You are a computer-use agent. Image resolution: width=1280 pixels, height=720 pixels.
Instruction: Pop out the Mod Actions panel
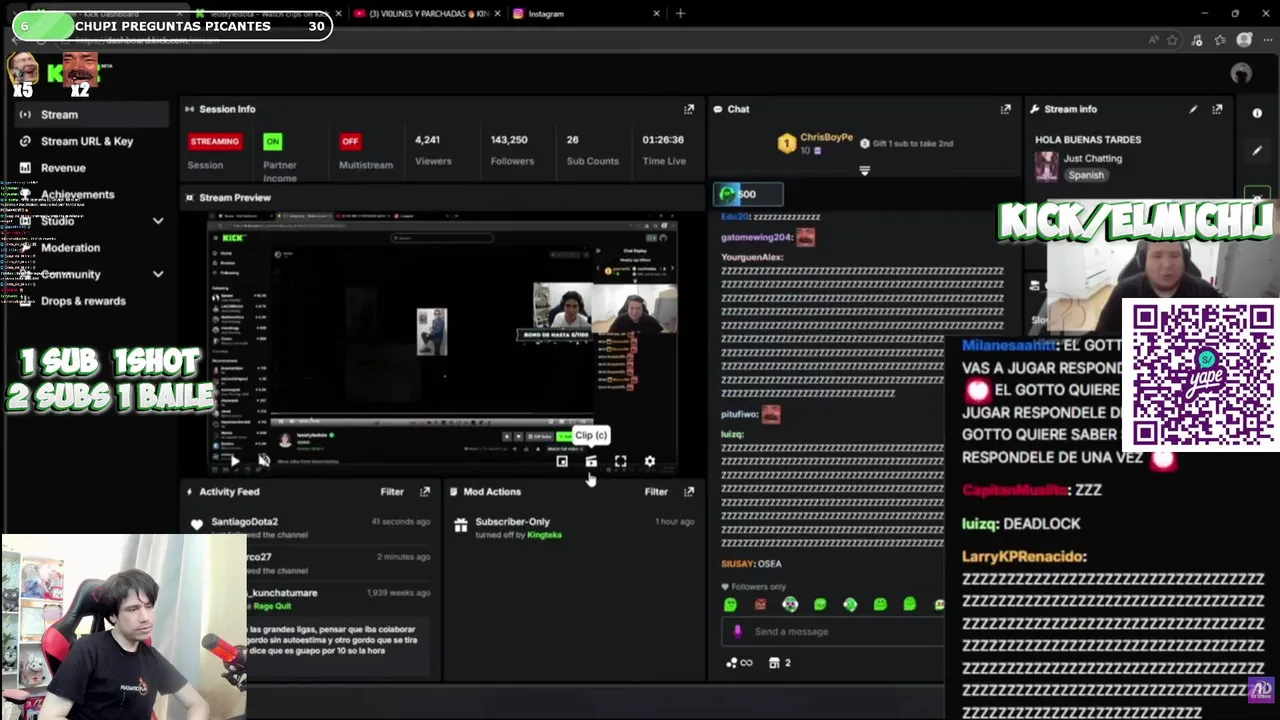(688, 491)
